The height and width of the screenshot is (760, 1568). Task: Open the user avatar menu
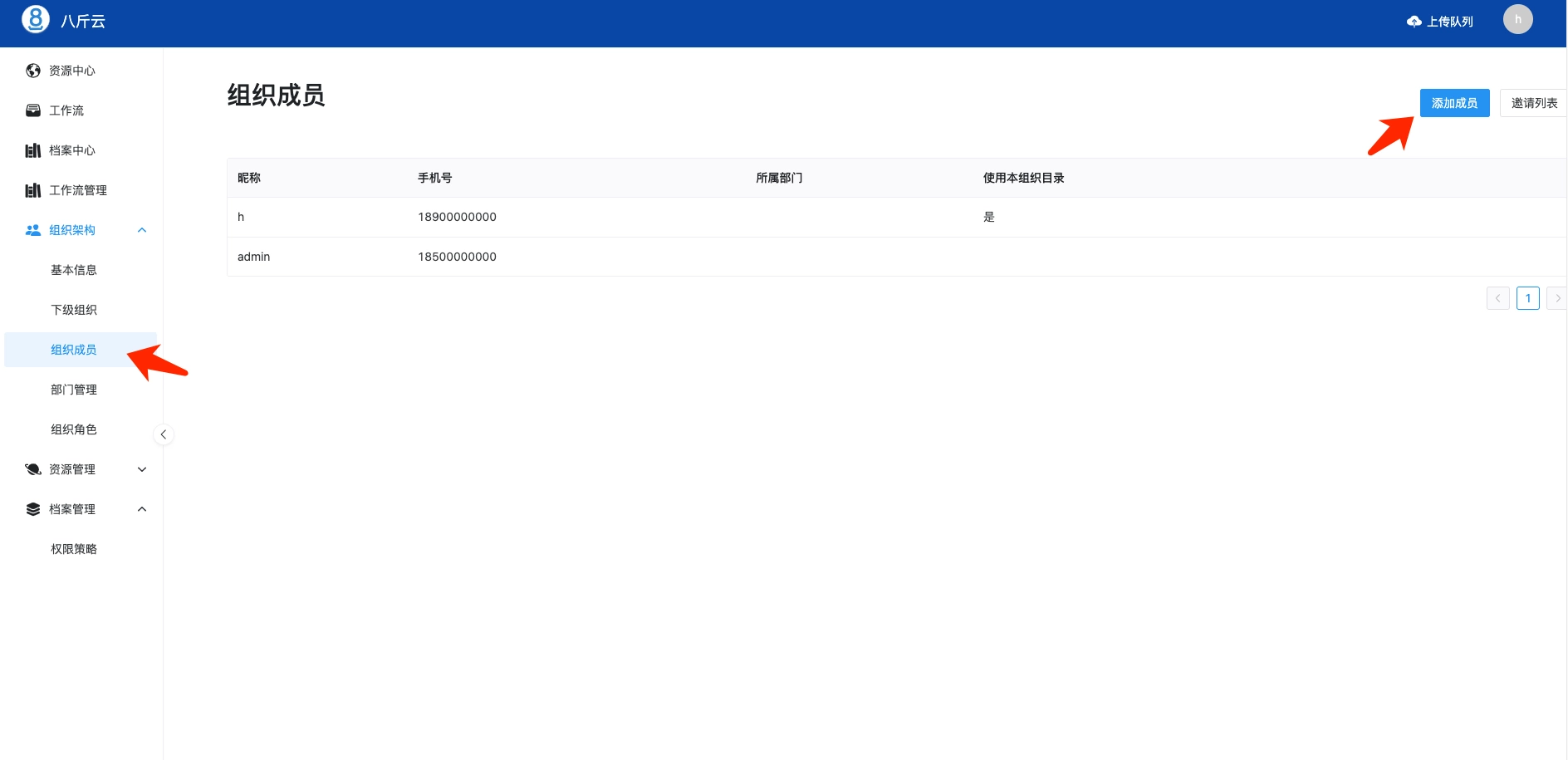1517,20
